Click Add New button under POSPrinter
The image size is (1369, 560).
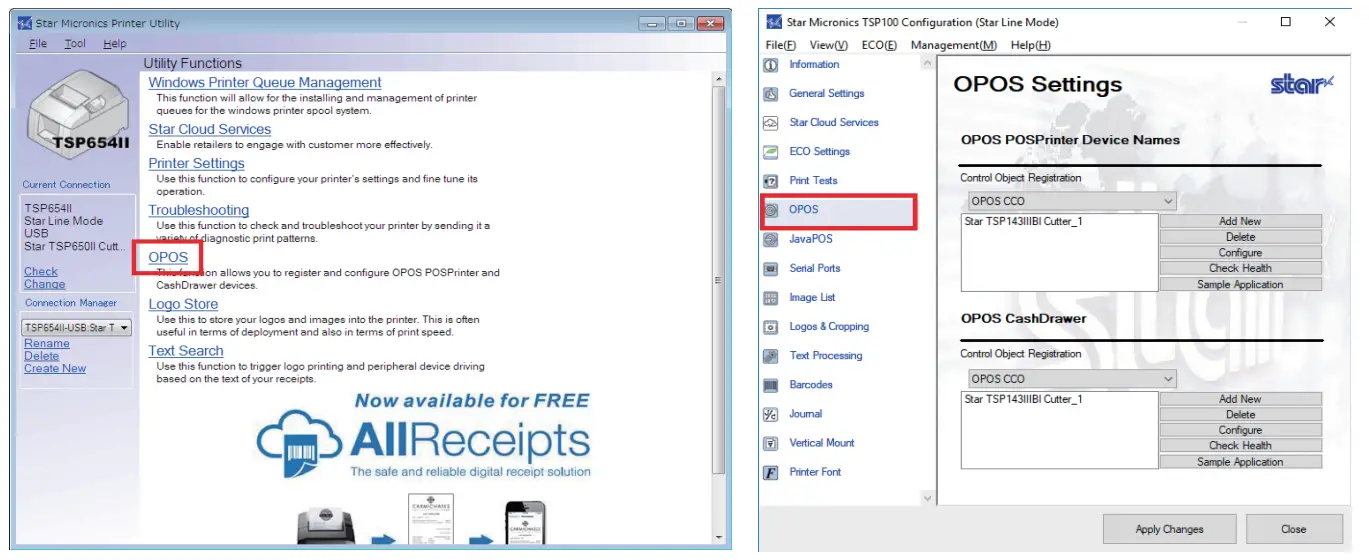pyautogui.click(x=1240, y=222)
